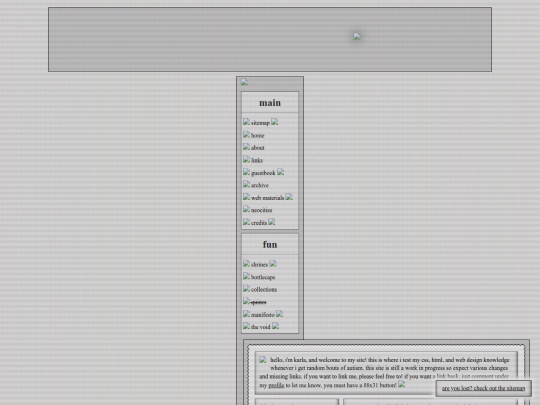Open the collections page

click(x=264, y=290)
